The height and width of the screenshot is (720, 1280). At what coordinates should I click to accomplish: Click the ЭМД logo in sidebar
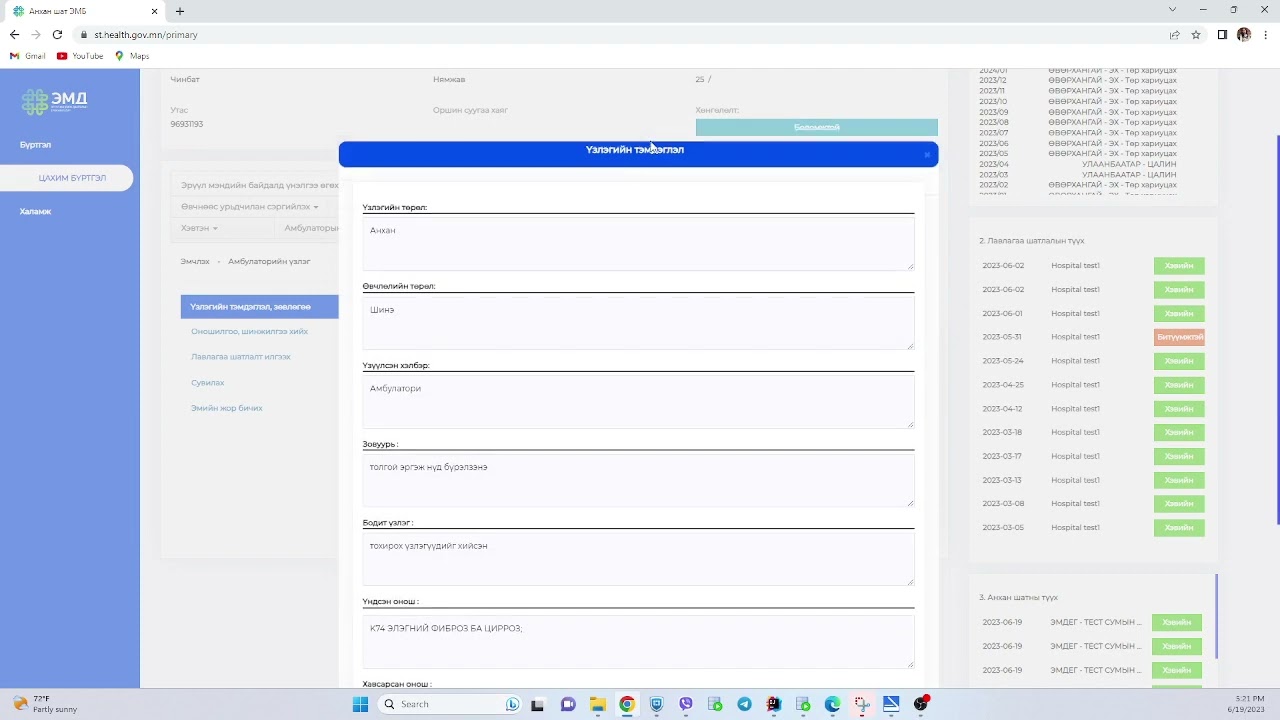[55, 101]
